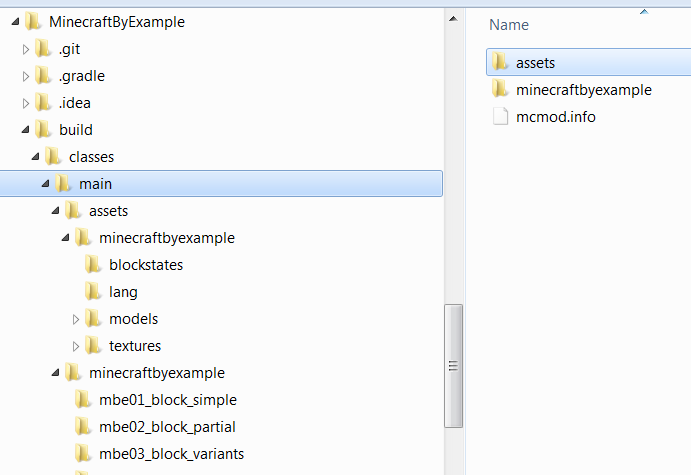The height and width of the screenshot is (475, 691).
Task: Click the models folder icon
Action: pyautogui.click(x=93, y=319)
